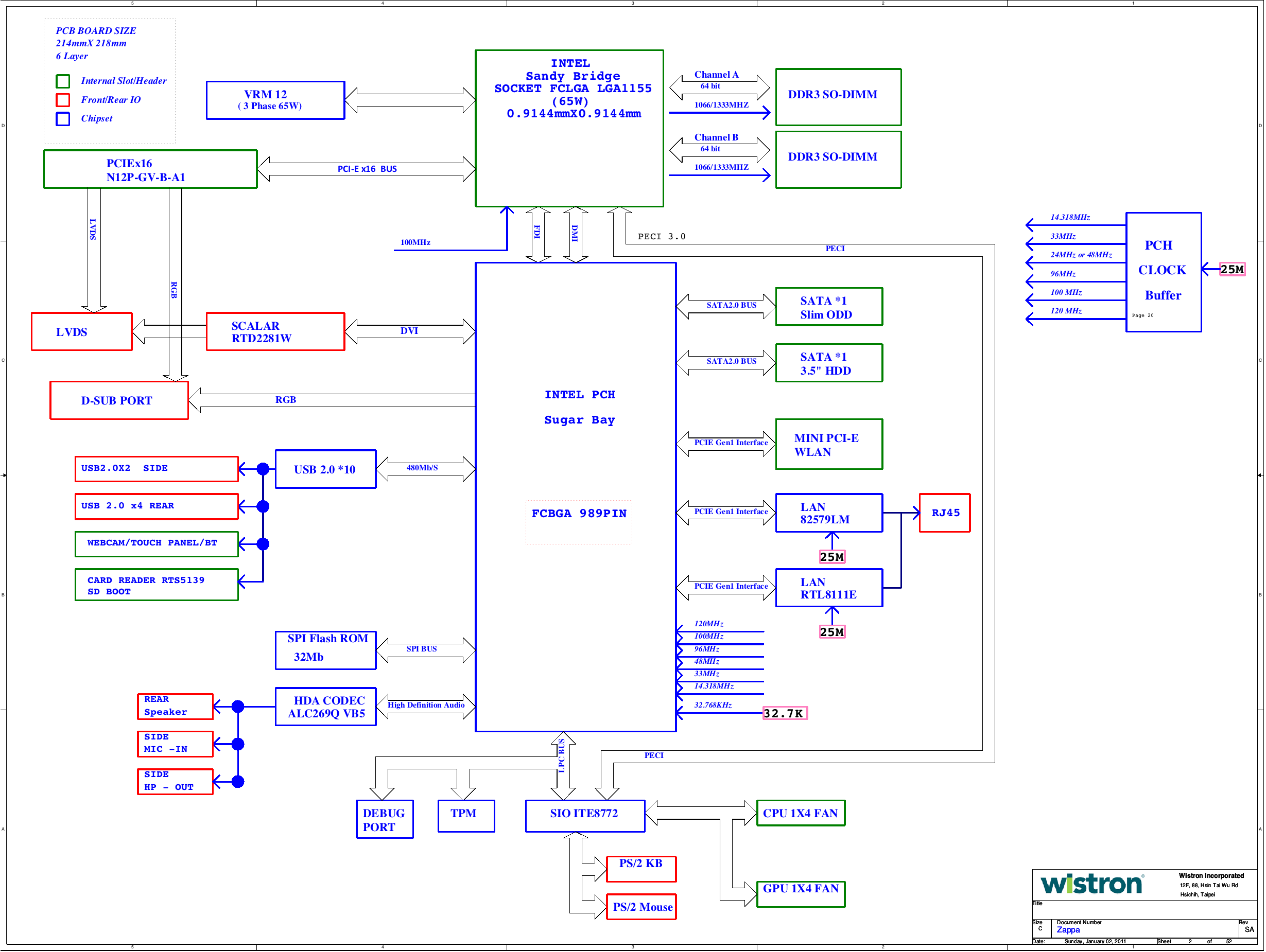Click the 24MHz or 48MHz output label

pyautogui.click(x=1081, y=255)
